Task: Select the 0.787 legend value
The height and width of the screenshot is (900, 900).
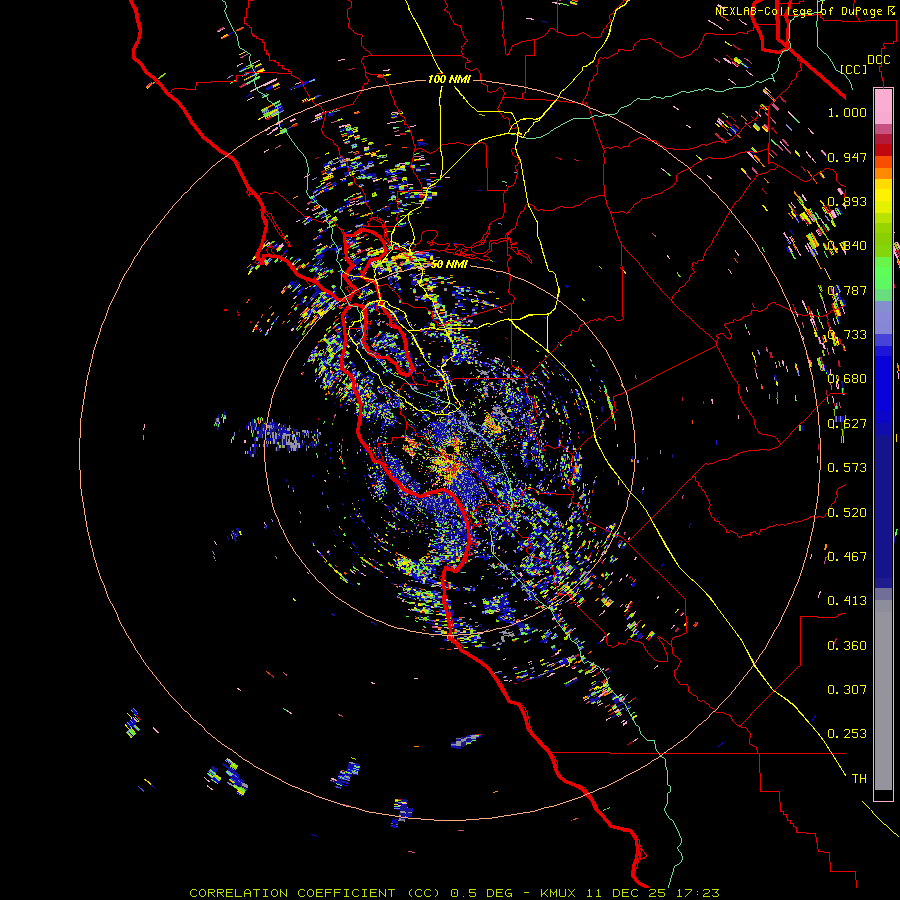Action: click(847, 290)
